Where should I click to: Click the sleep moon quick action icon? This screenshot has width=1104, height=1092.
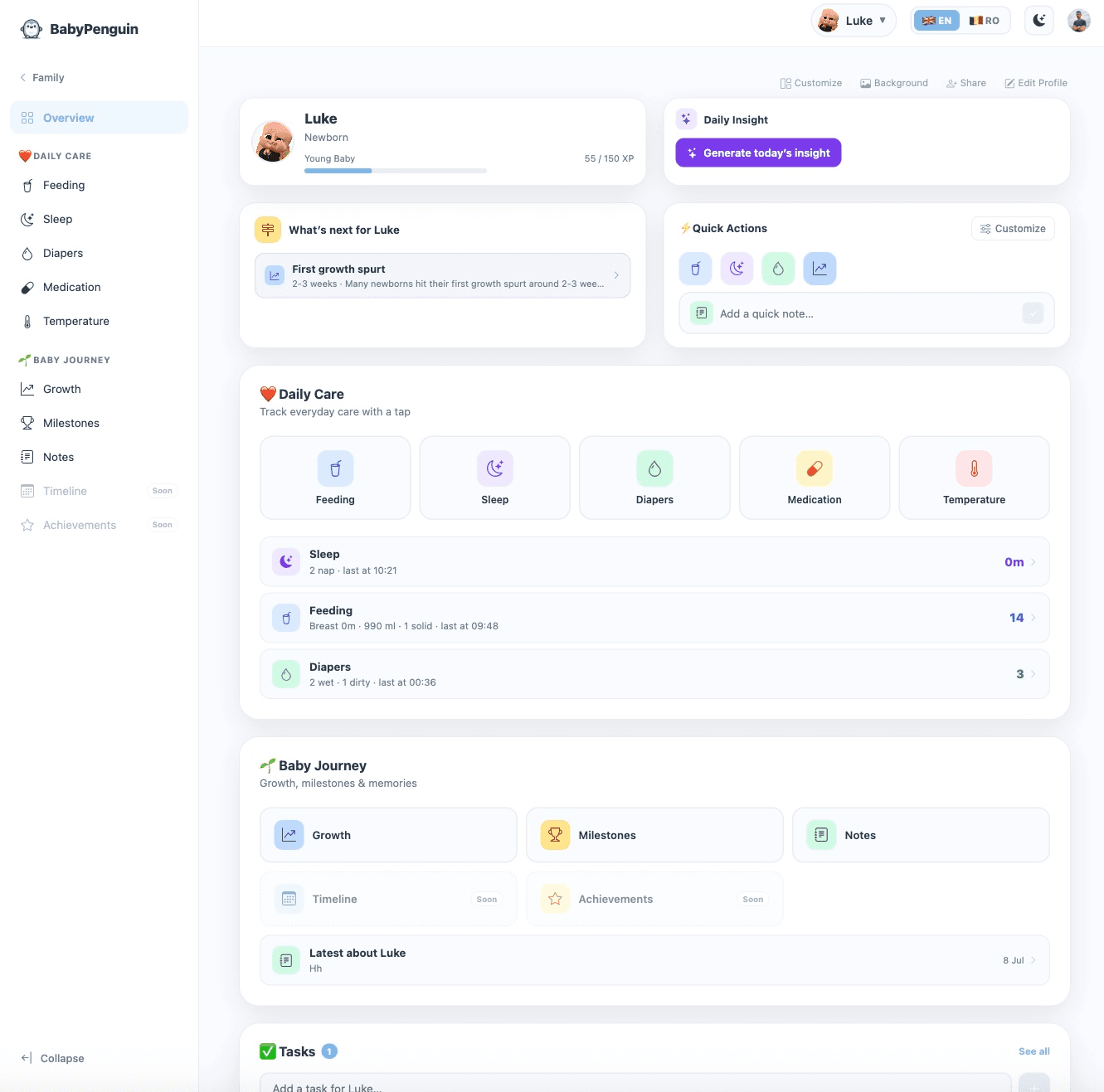click(x=737, y=269)
